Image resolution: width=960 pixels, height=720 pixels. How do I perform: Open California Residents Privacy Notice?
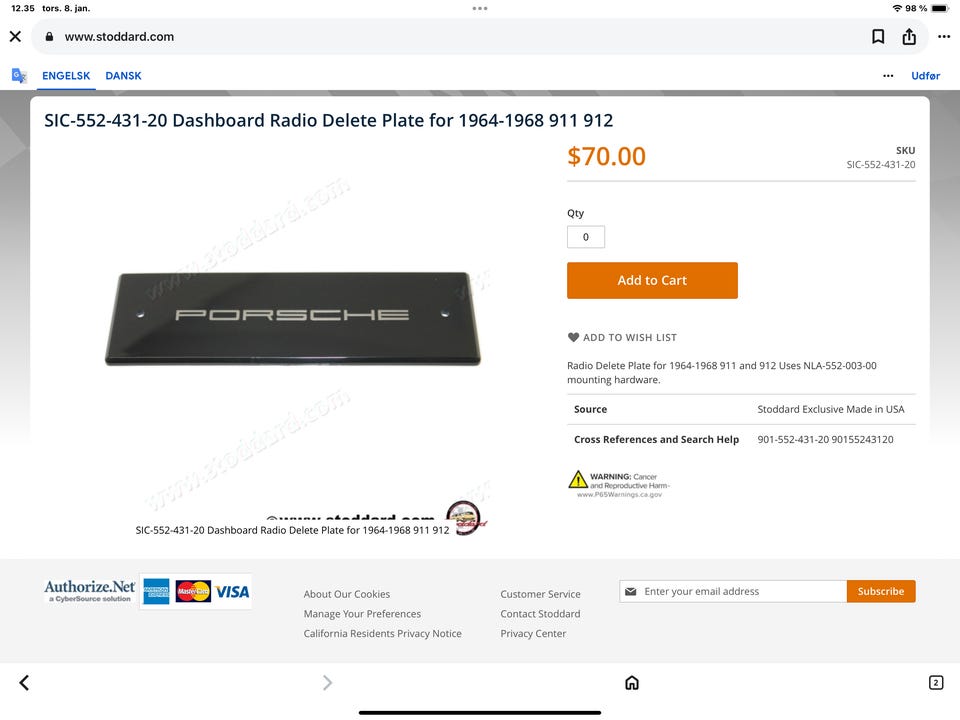point(383,634)
